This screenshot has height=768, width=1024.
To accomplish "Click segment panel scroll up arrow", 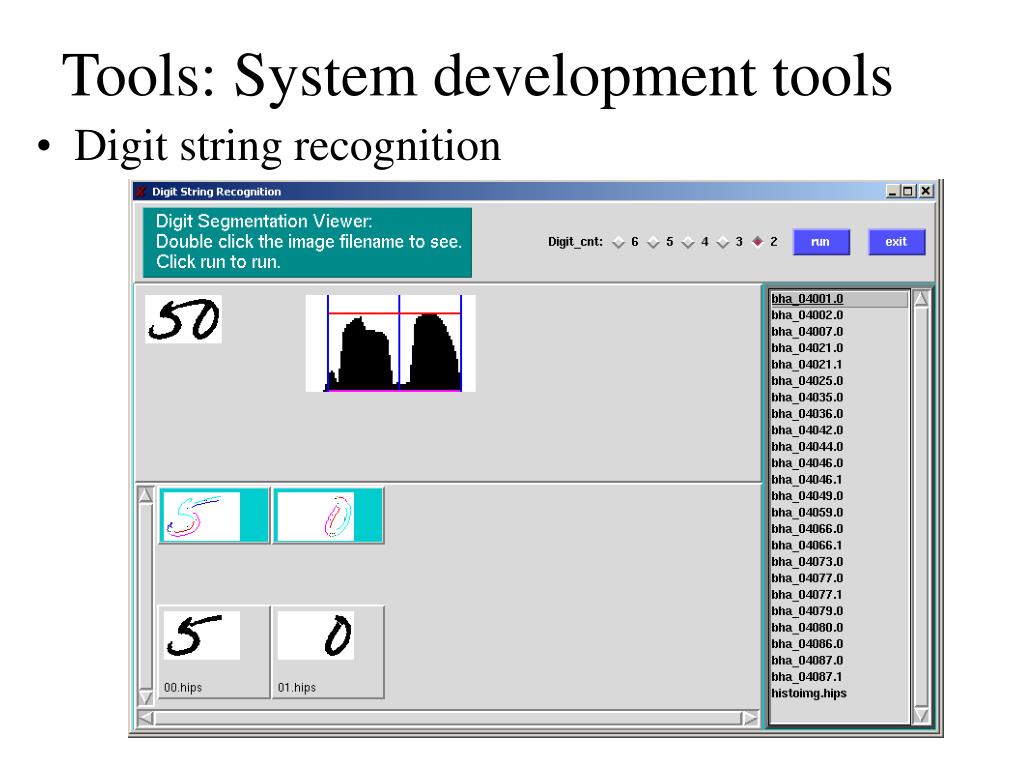I will [146, 496].
